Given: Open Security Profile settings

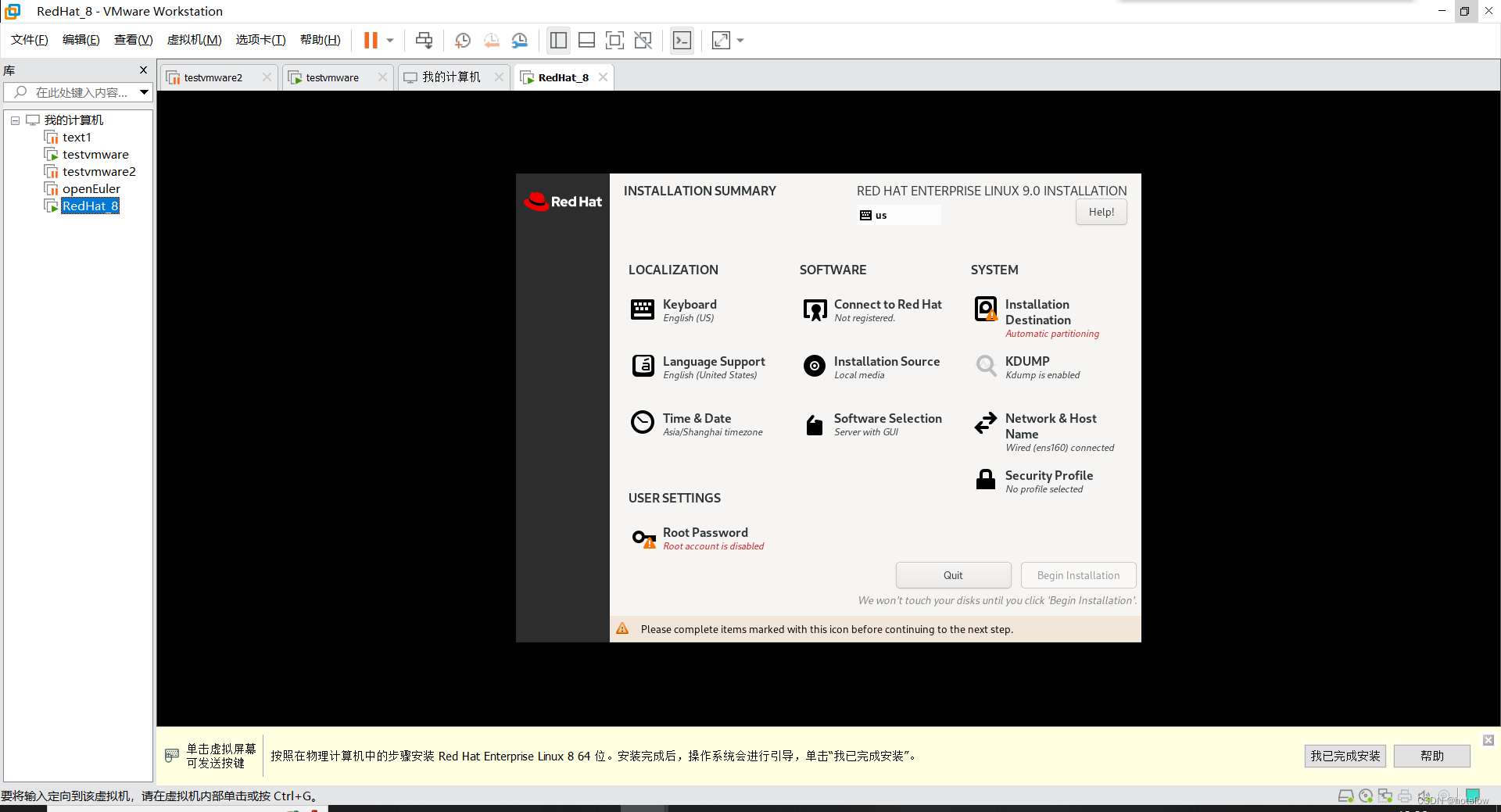Looking at the screenshot, I should pyautogui.click(x=1034, y=481).
